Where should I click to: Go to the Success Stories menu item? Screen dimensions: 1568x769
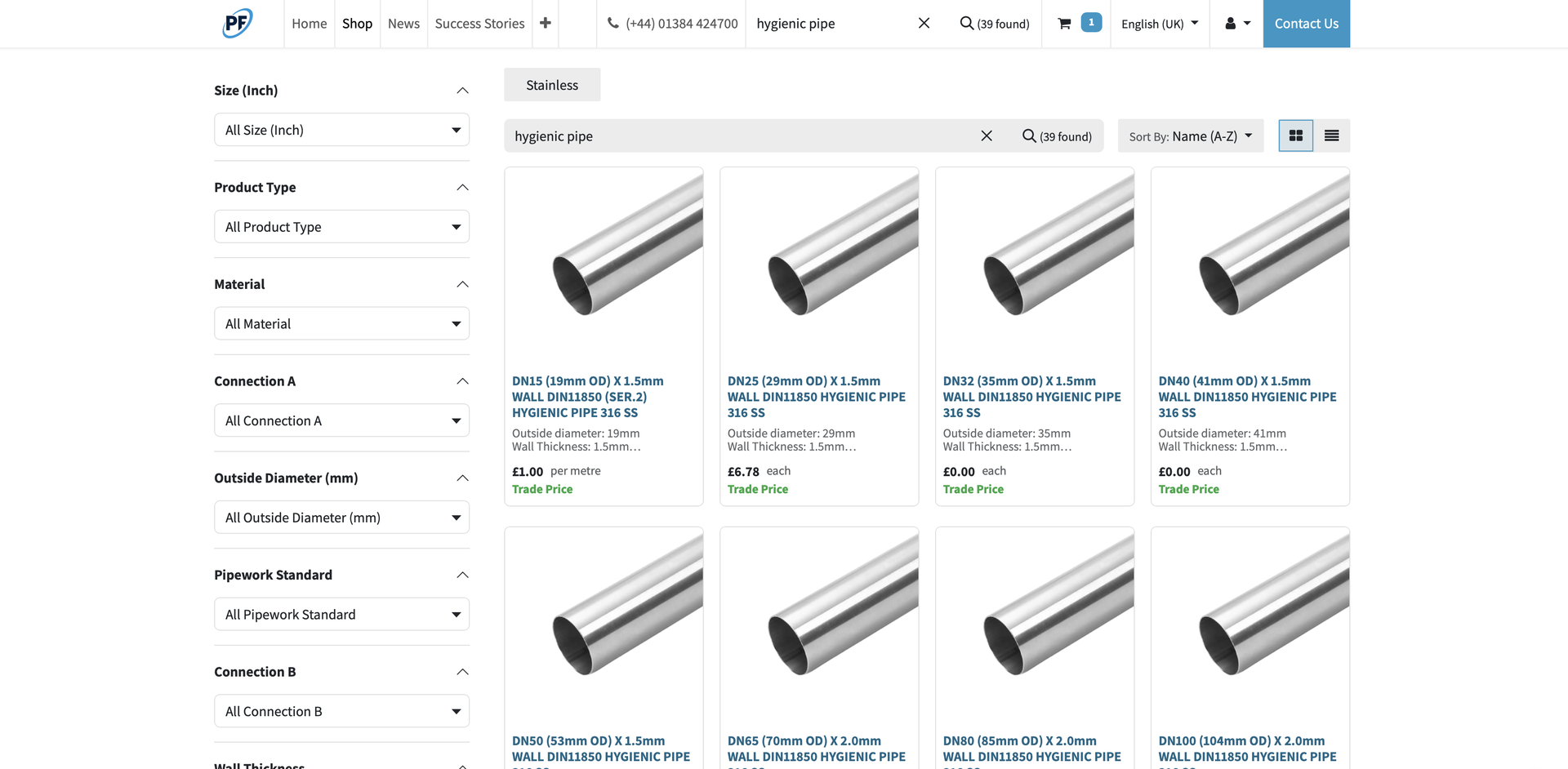click(479, 24)
